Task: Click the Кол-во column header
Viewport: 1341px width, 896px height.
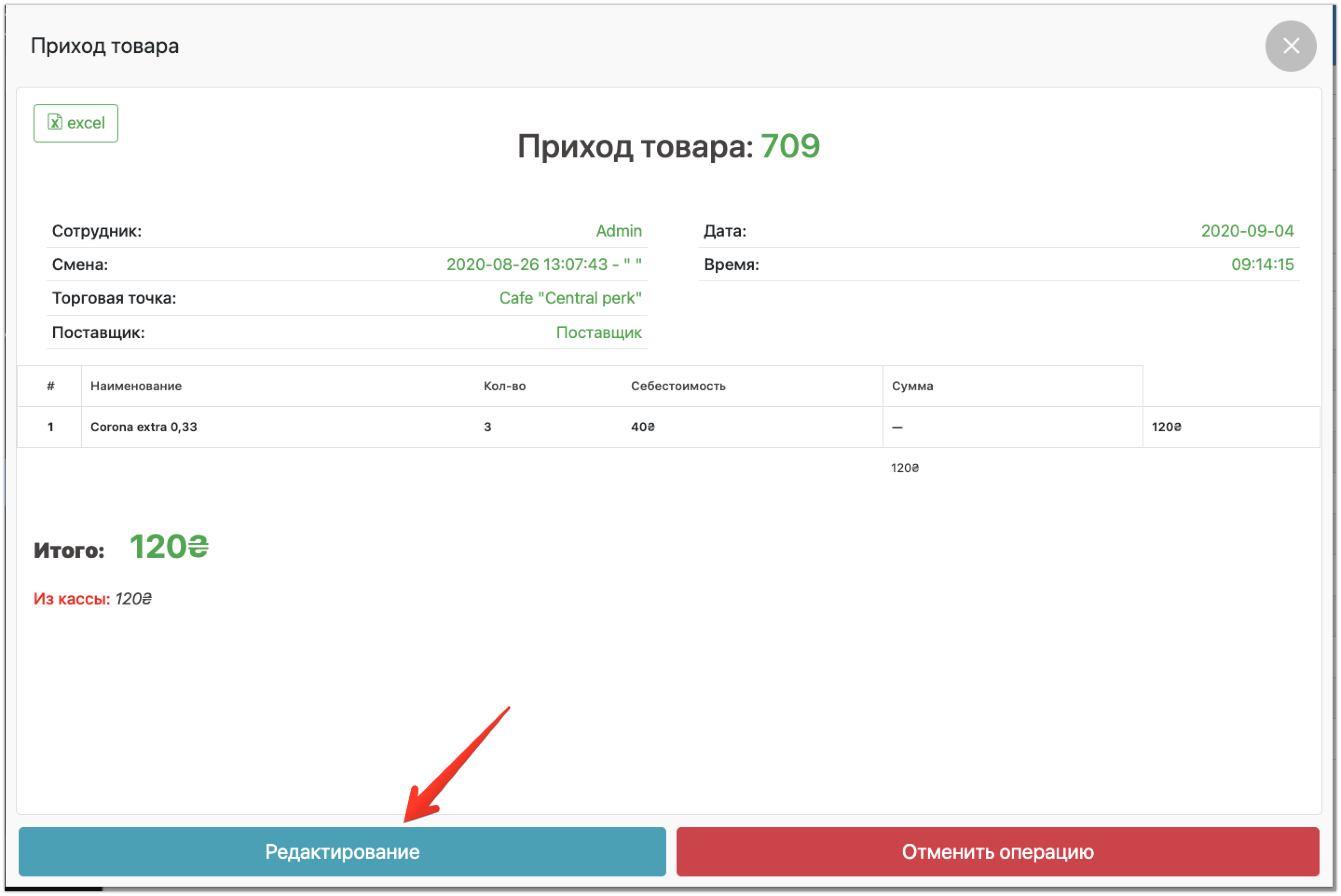Action: coord(504,386)
